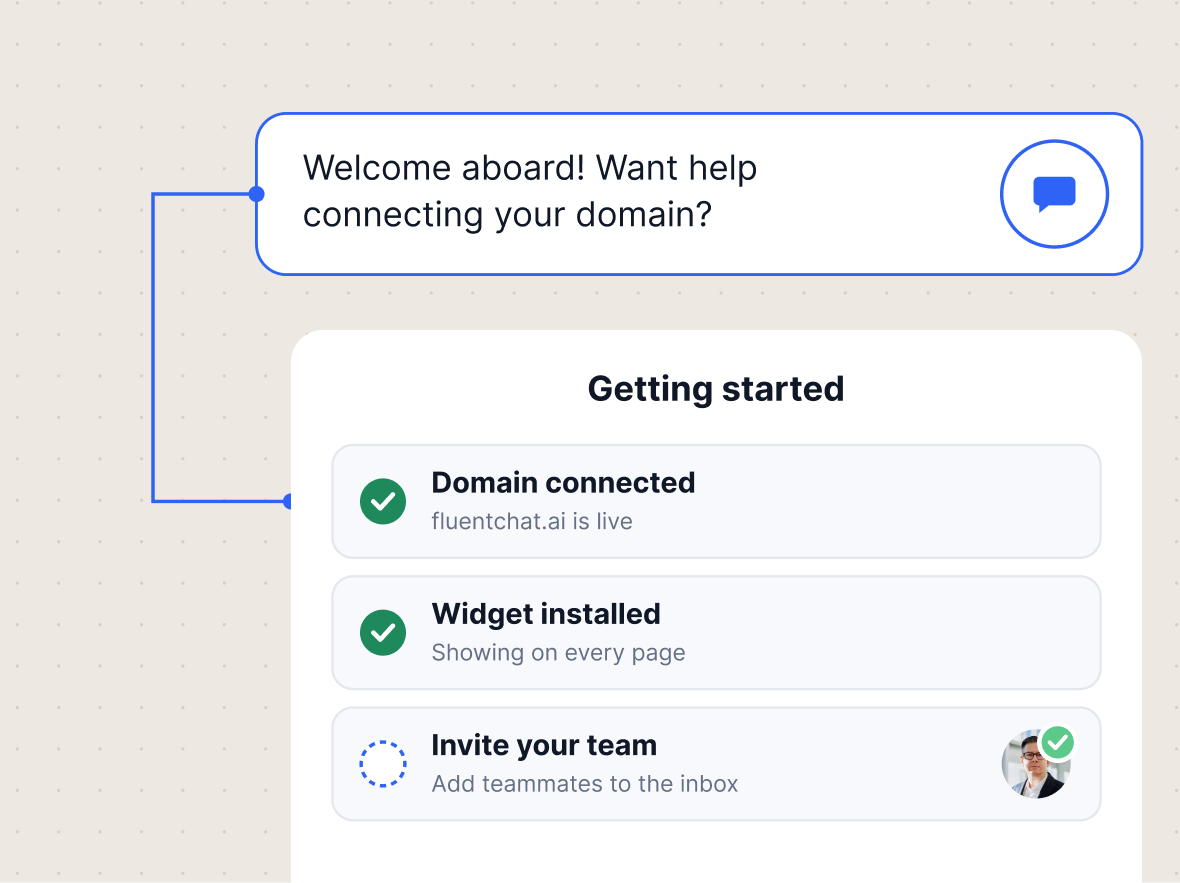This screenshot has width=1180, height=883.
Task: Select the Domain connected card
Action: click(x=716, y=501)
